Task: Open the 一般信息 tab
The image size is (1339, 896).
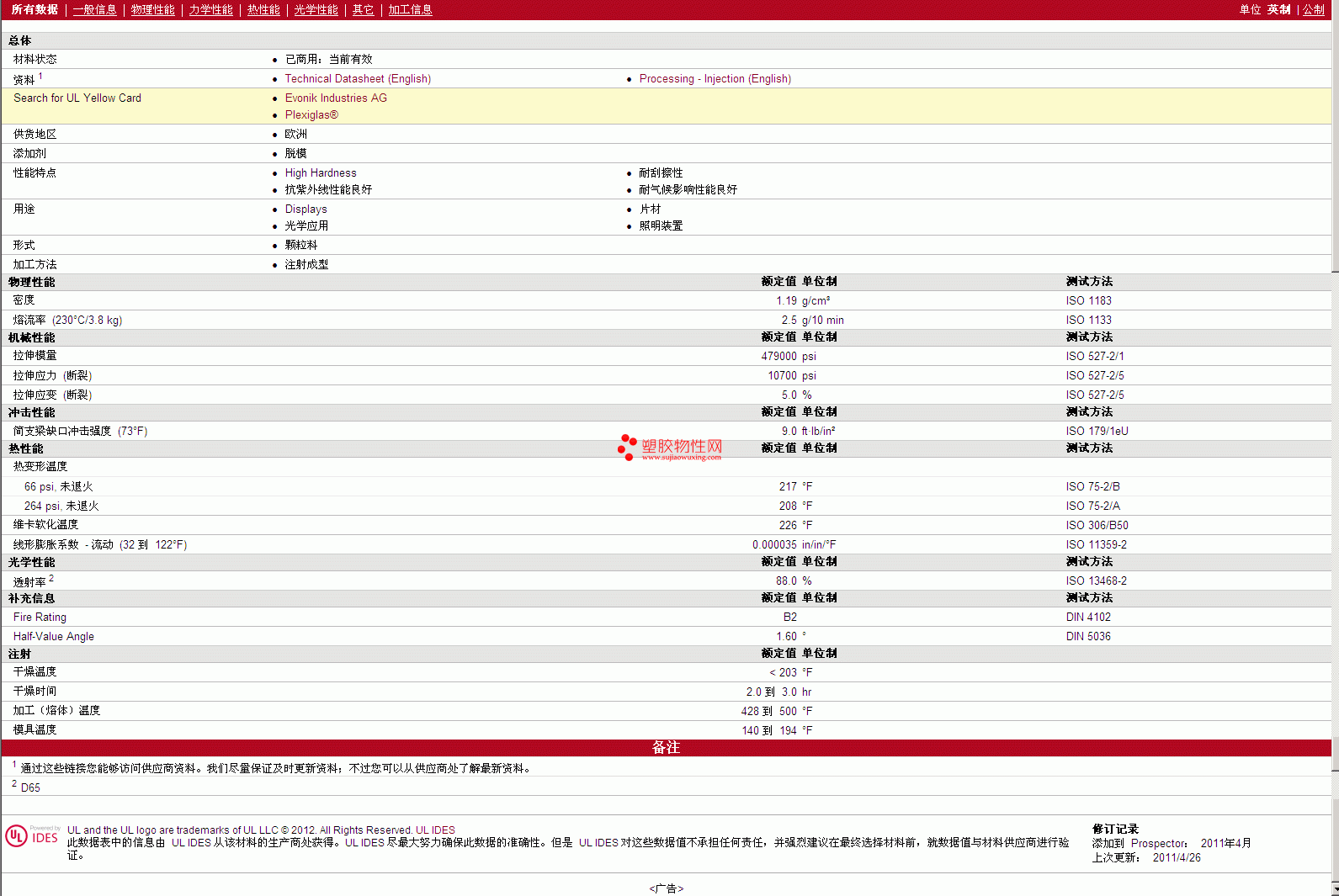Action: 94,9
